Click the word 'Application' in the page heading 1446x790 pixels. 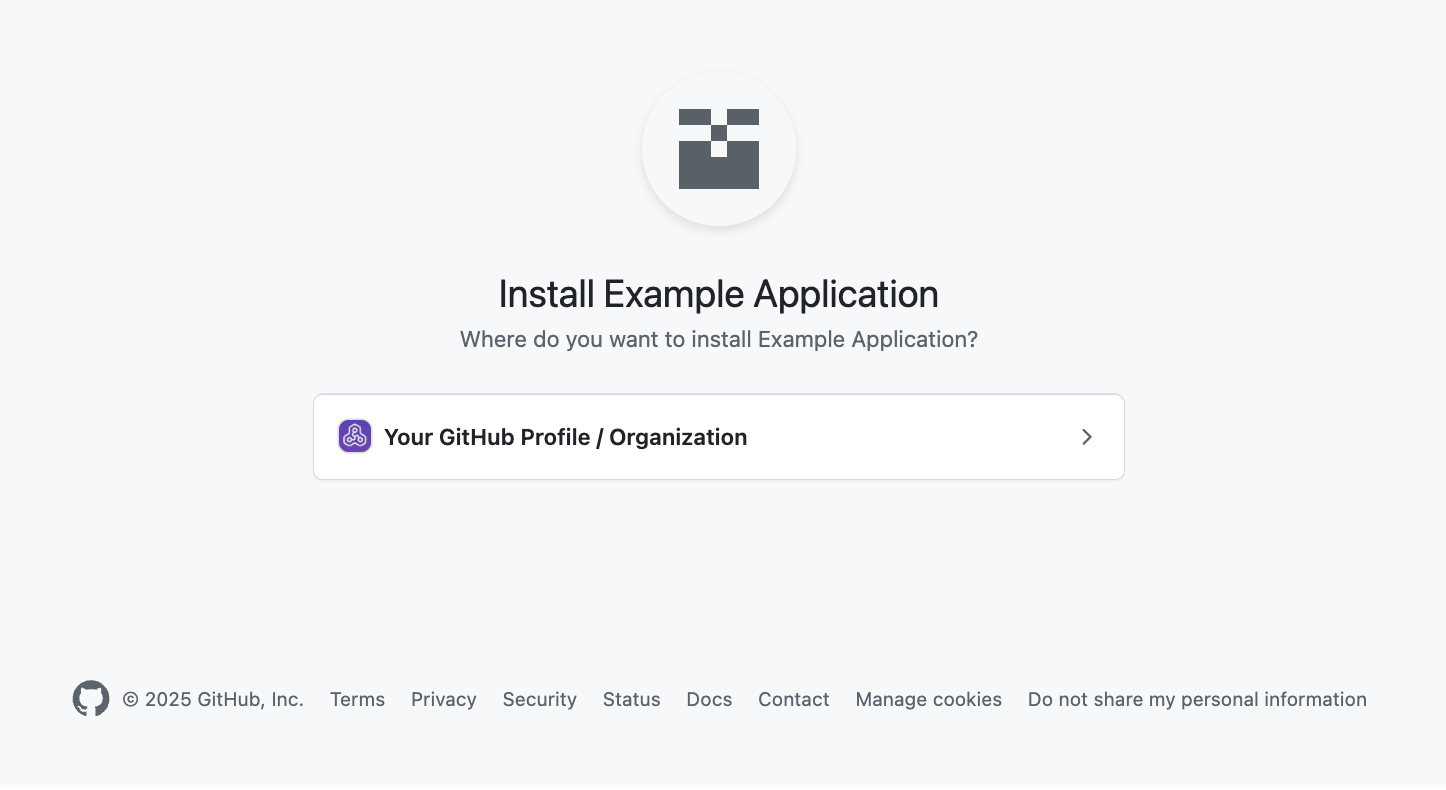(845, 294)
